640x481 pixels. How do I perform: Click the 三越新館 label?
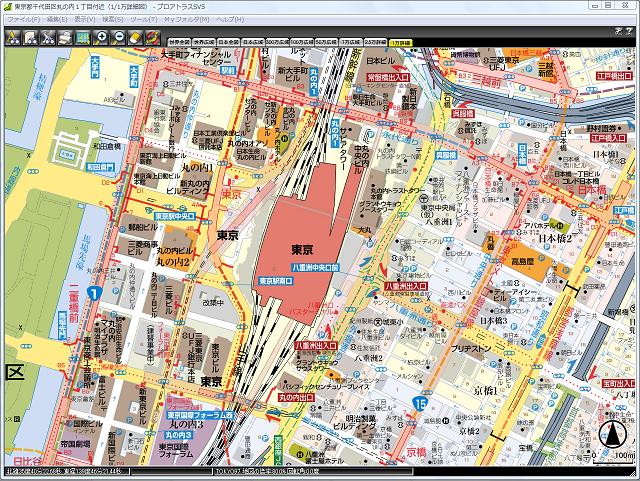pyautogui.click(x=546, y=69)
